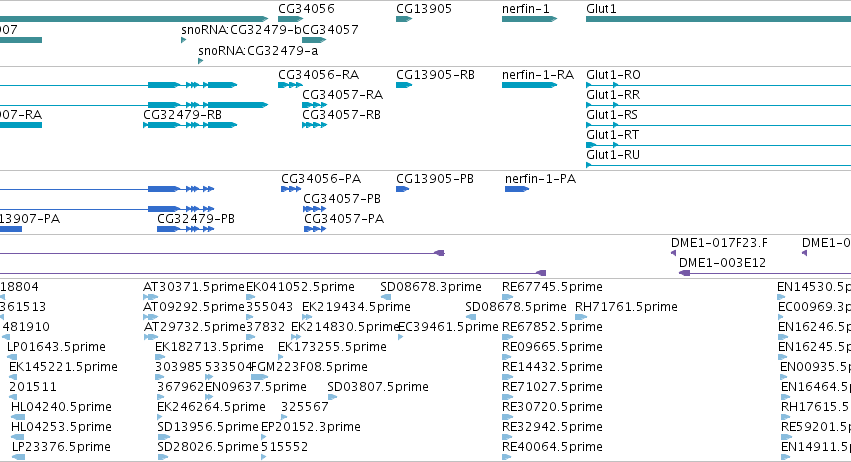Select EST EK182713.5prime
Screen dimensions: 851x462
click(209, 347)
